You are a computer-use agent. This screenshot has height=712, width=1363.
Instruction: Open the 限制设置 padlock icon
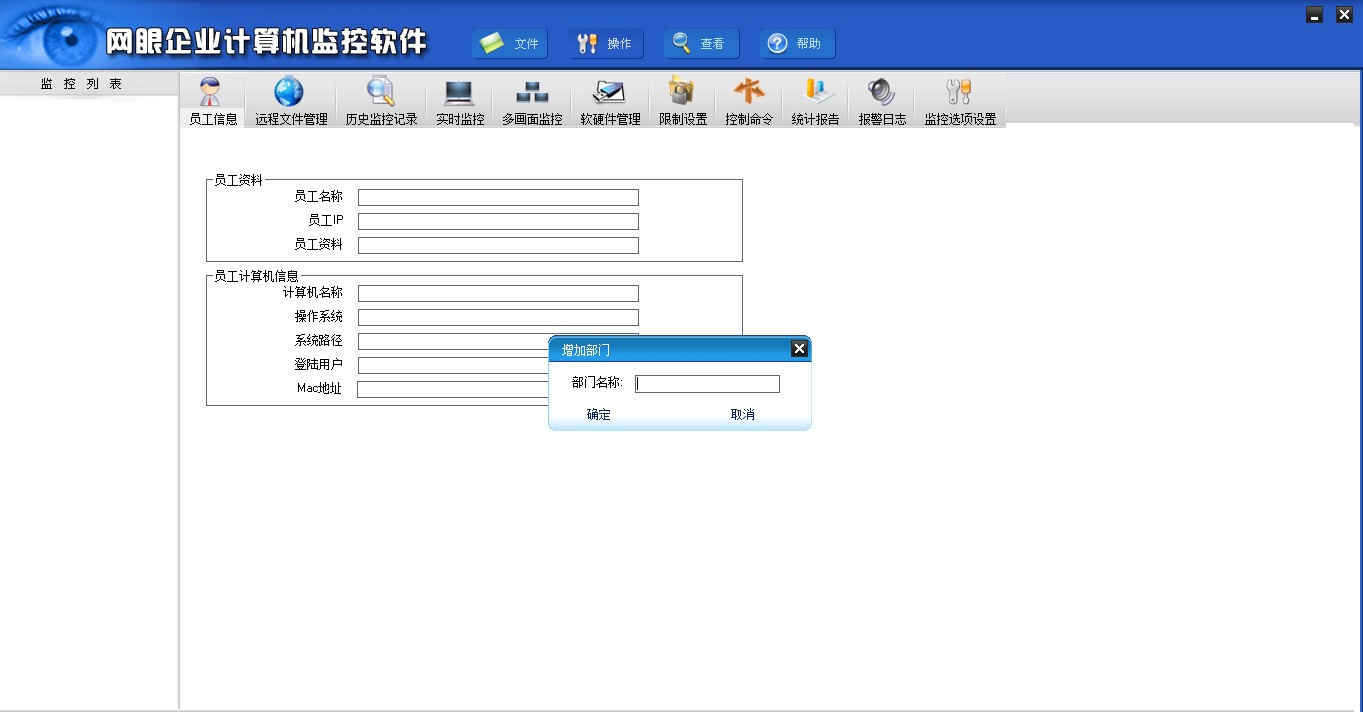(682, 92)
